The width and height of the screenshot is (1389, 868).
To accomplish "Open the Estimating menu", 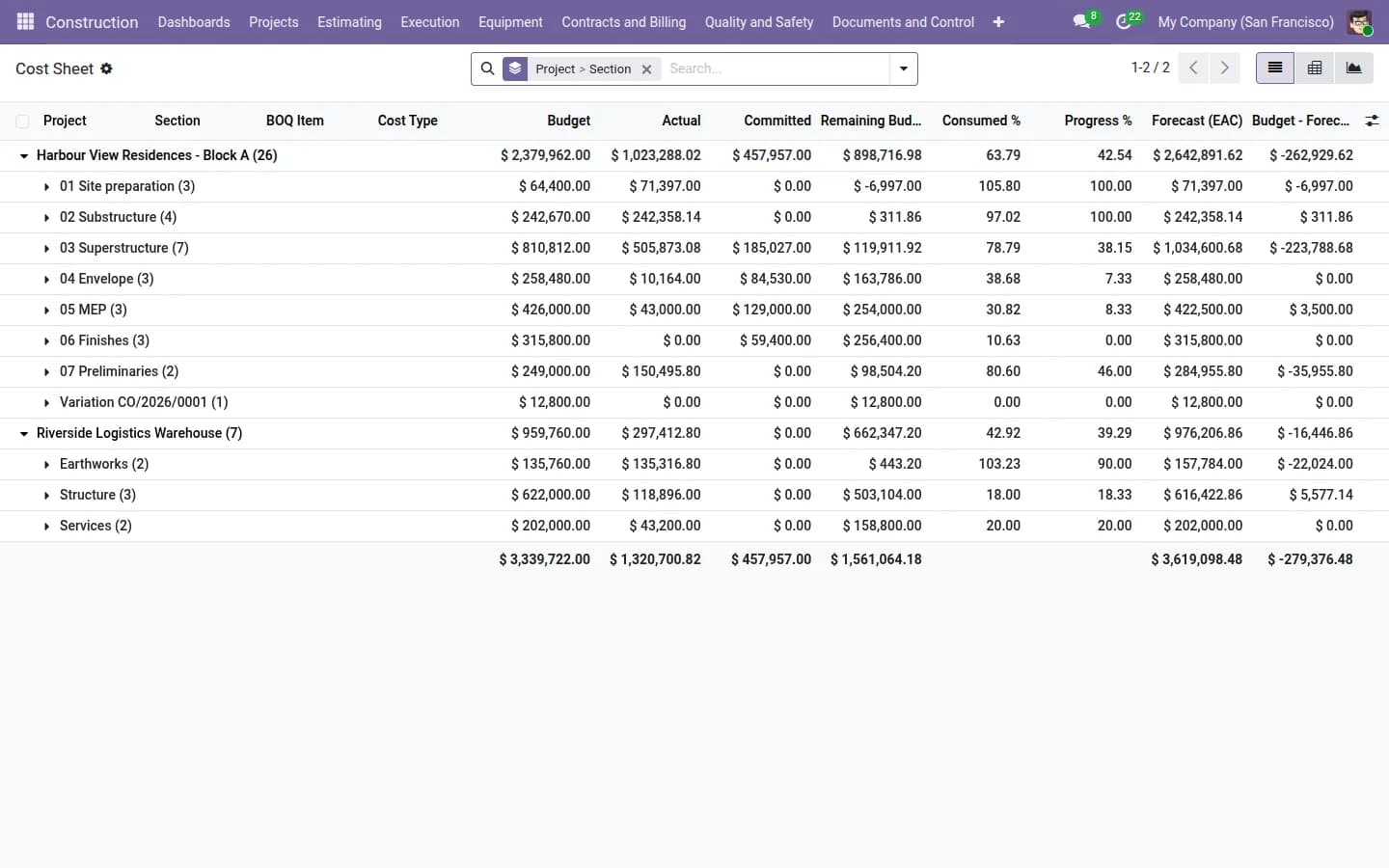I will pos(349,22).
